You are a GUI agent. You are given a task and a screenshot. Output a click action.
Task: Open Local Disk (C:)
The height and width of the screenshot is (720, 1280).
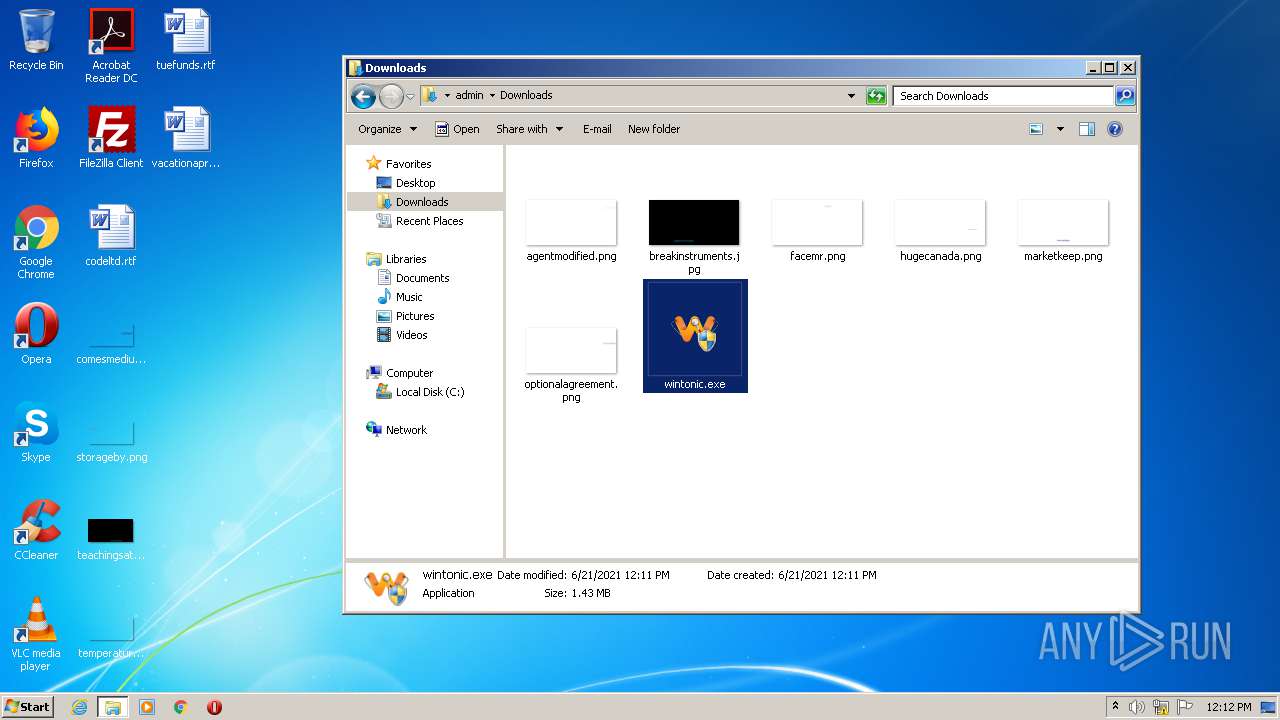tap(420, 392)
